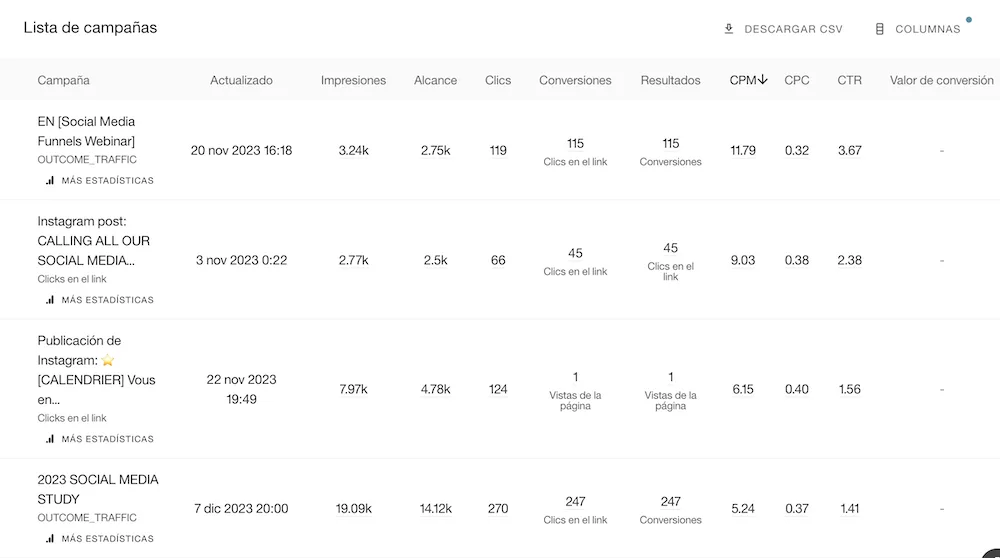Screen dimensions: 1000x558
Task: Open bar-chart icon for EN Social Media Funnels Webinar
Action: [50, 180]
